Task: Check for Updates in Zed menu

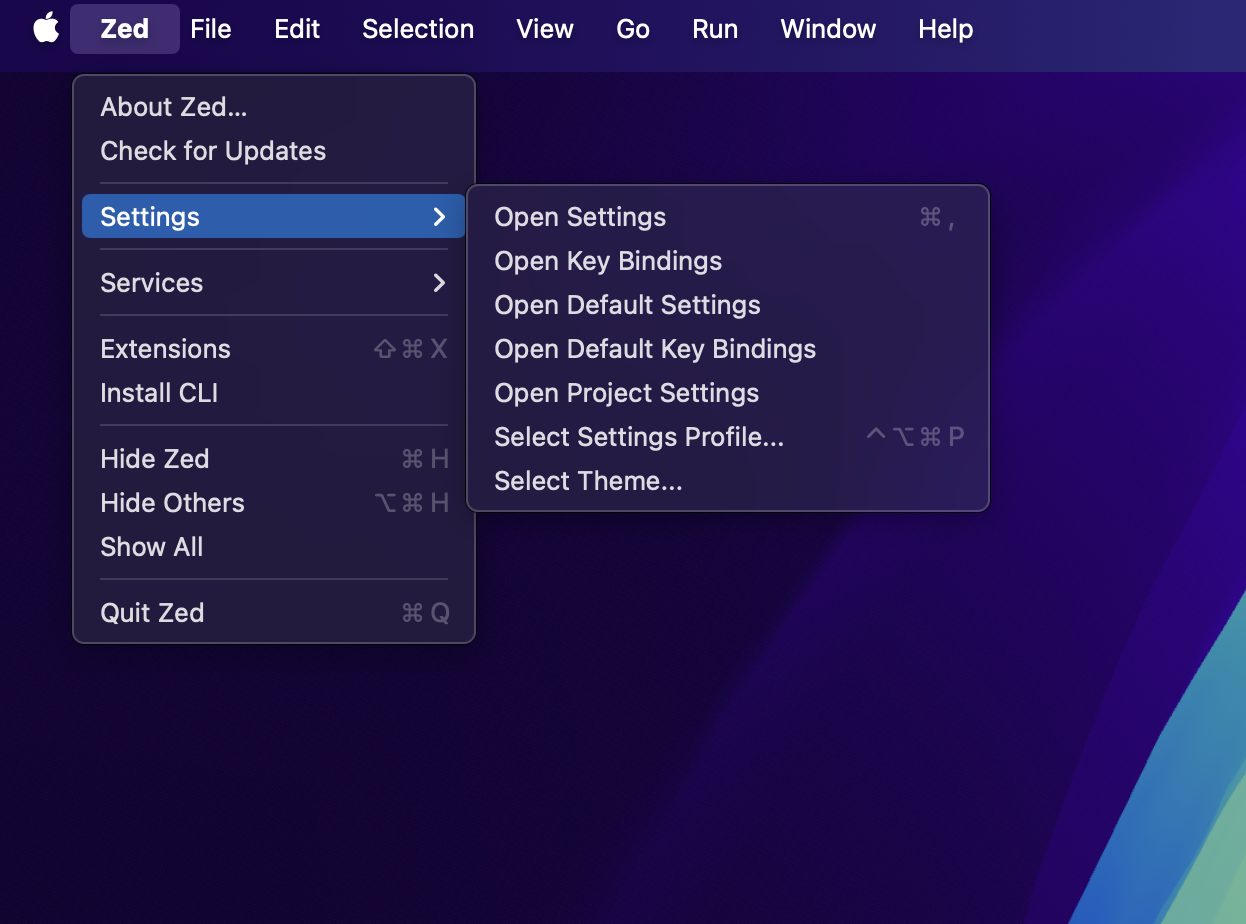Action: pos(213,151)
